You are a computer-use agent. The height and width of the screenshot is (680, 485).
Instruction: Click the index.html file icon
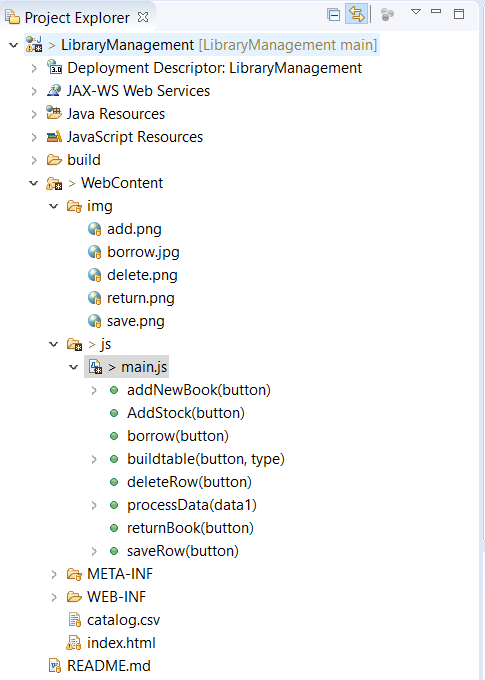click(x=74, y=643)
